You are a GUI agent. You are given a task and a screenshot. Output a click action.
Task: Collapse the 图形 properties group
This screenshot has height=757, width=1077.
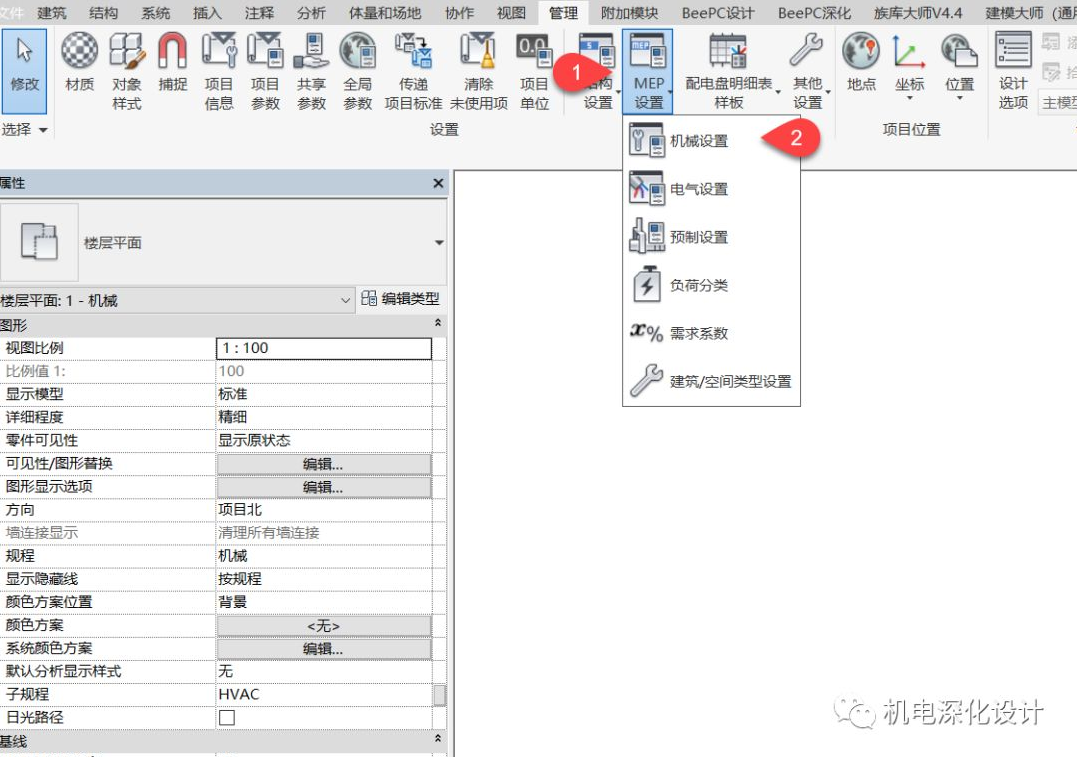[x=438, y=324]
